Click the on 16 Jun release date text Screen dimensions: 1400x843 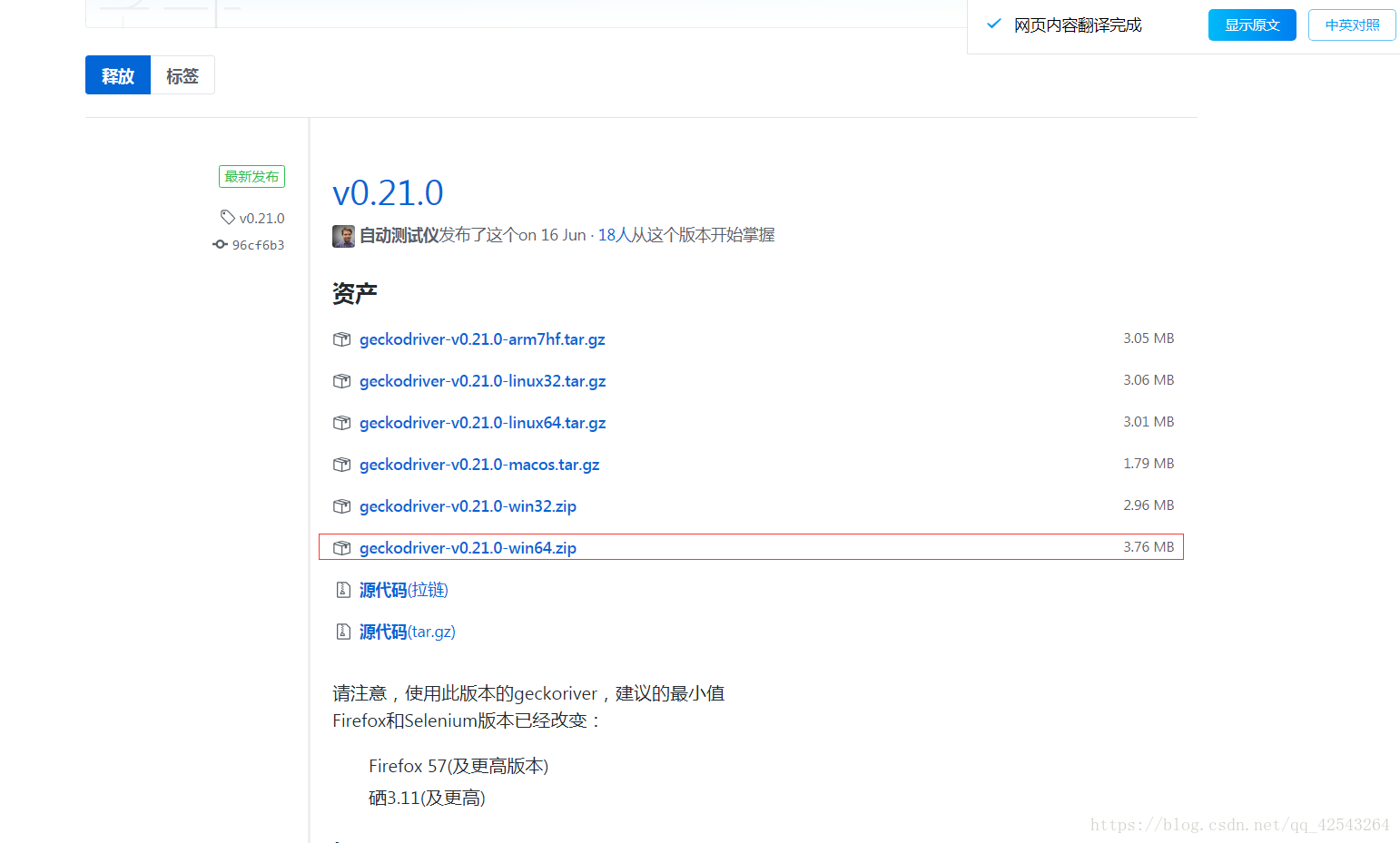552,235
